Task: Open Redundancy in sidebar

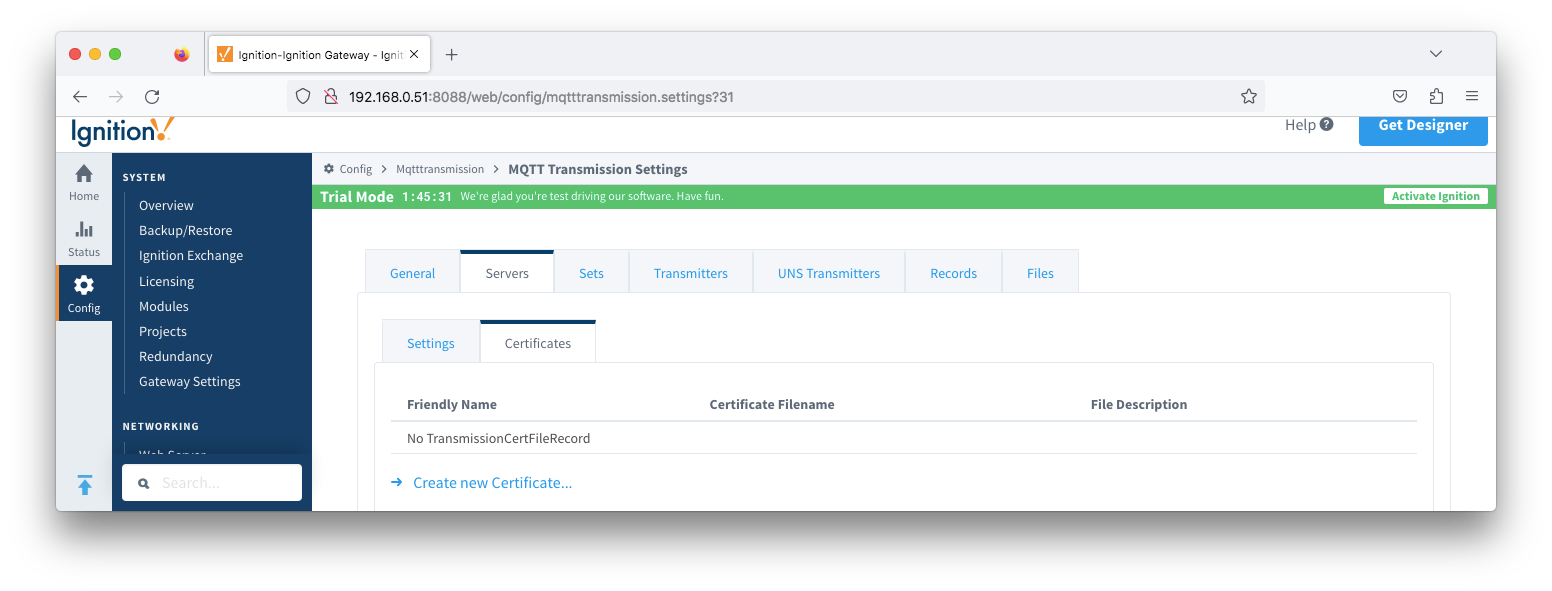Action: click(x=175, y=356)
